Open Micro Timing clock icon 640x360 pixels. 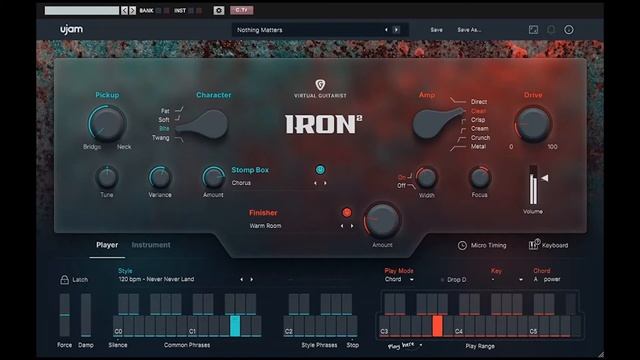click(x=462, y=245)
